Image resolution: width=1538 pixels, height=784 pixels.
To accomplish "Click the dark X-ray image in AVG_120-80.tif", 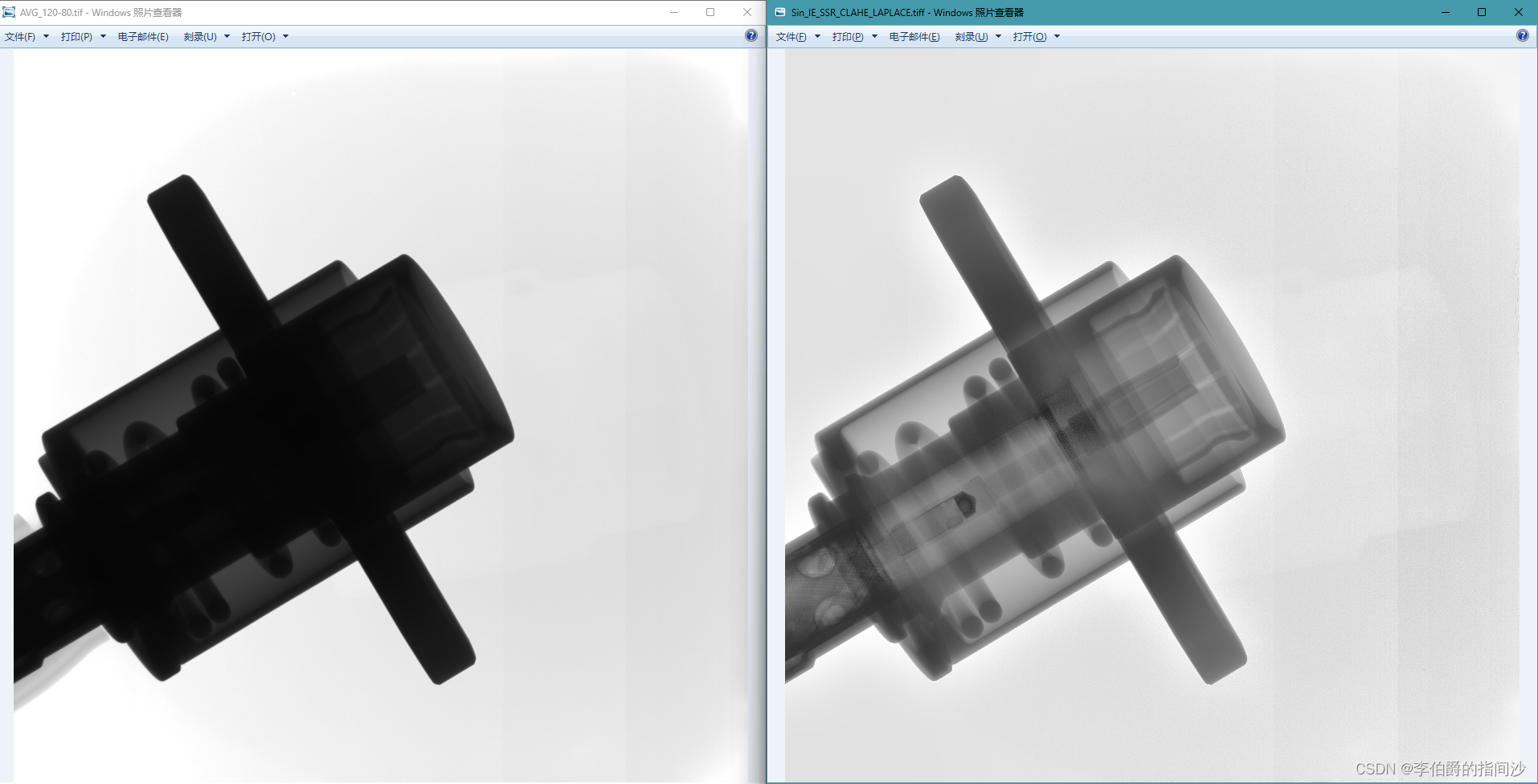I will point(381,415).
